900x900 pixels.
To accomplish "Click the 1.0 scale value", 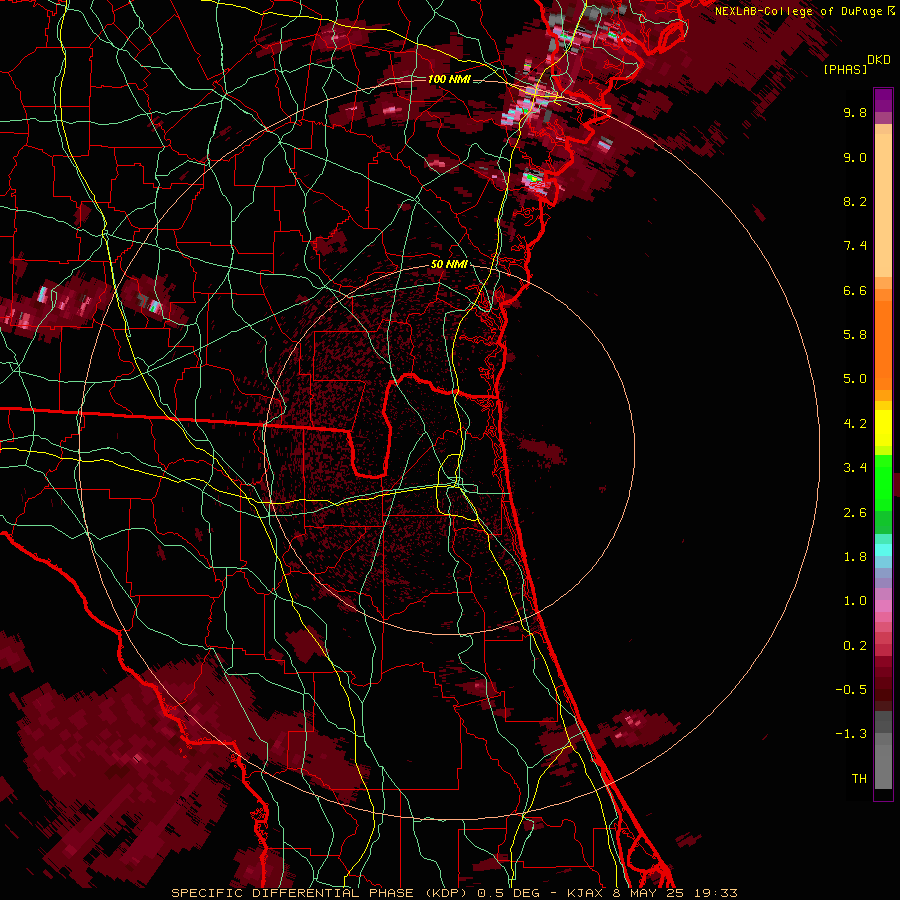I will 855,601.
